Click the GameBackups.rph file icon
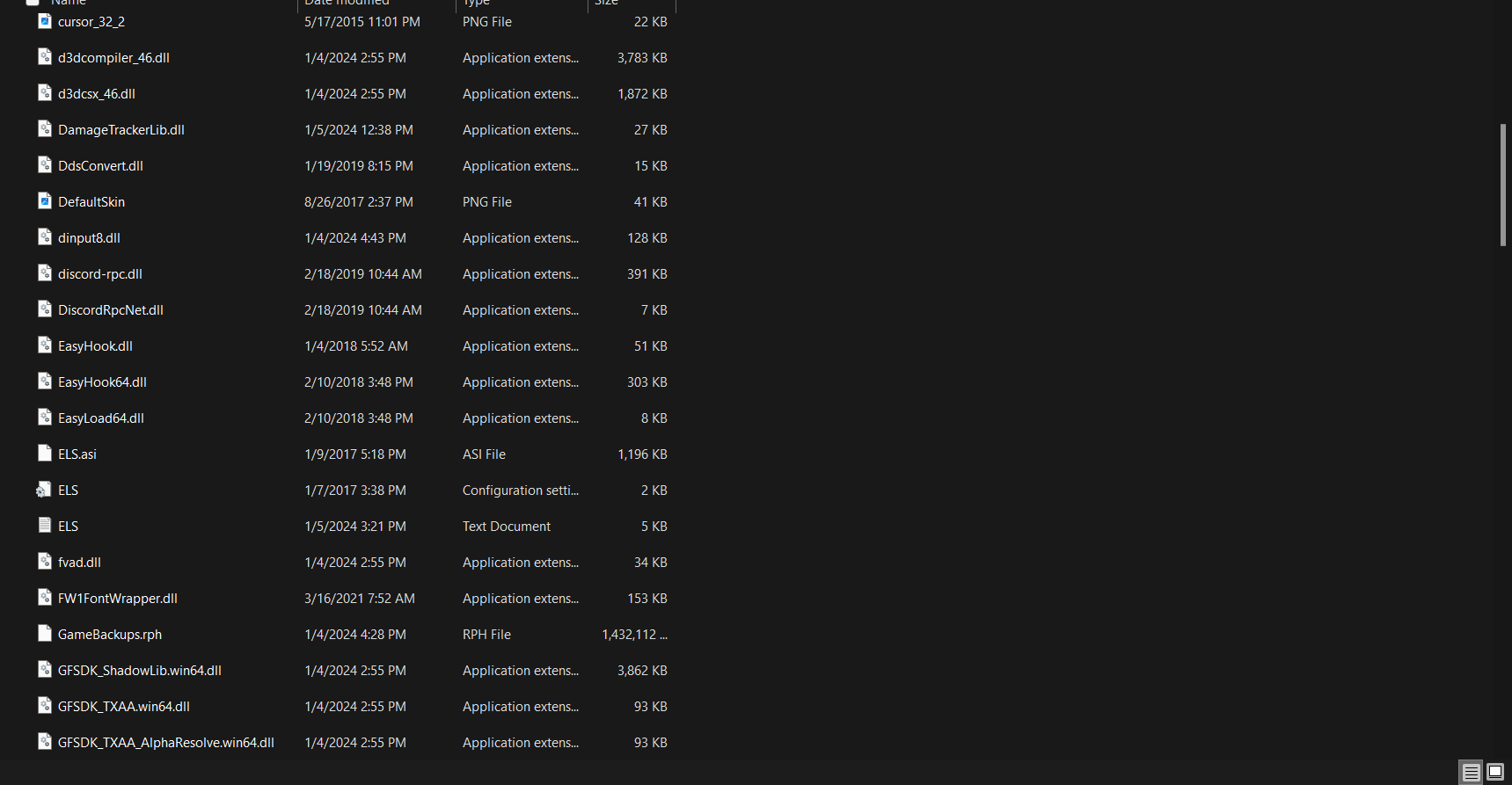The image size is (1512, 785). (45, 634)
